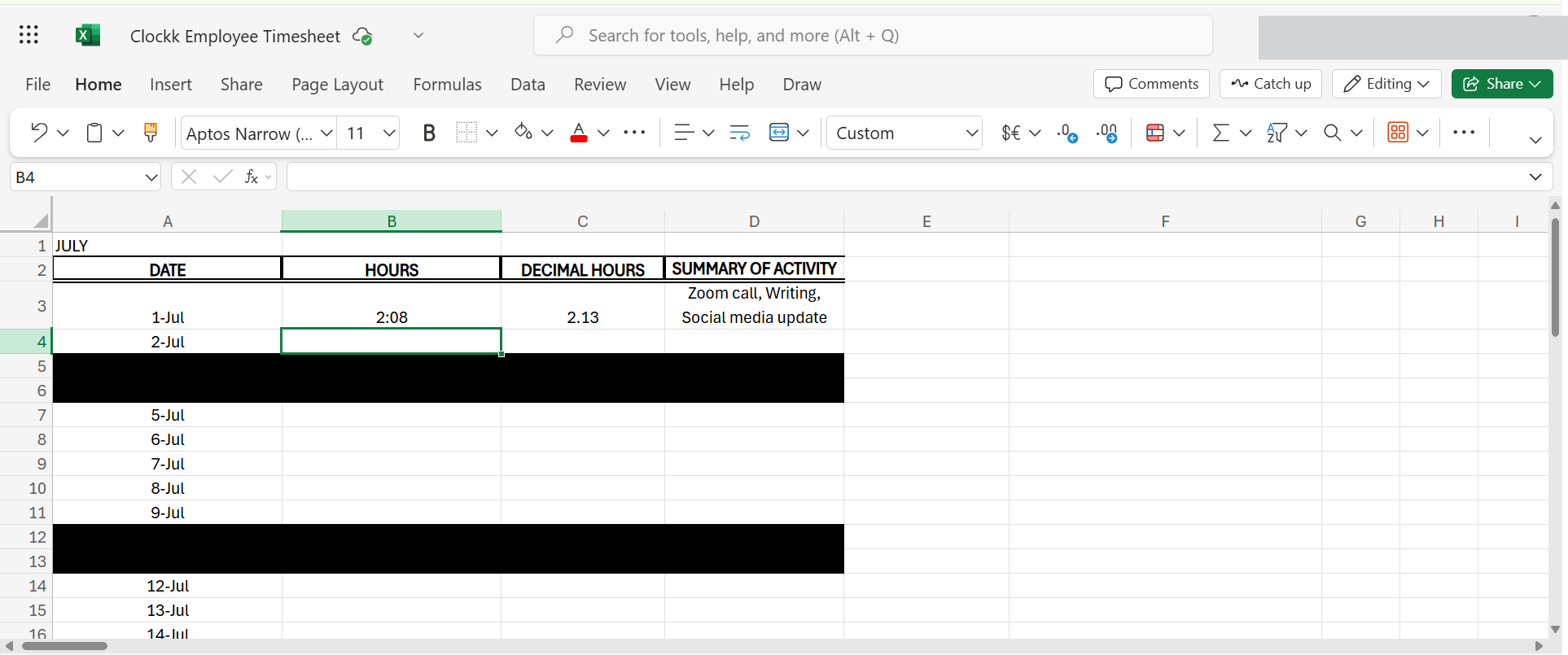Open more font options ellipsis
The image size is (1568, 655).
634,132
